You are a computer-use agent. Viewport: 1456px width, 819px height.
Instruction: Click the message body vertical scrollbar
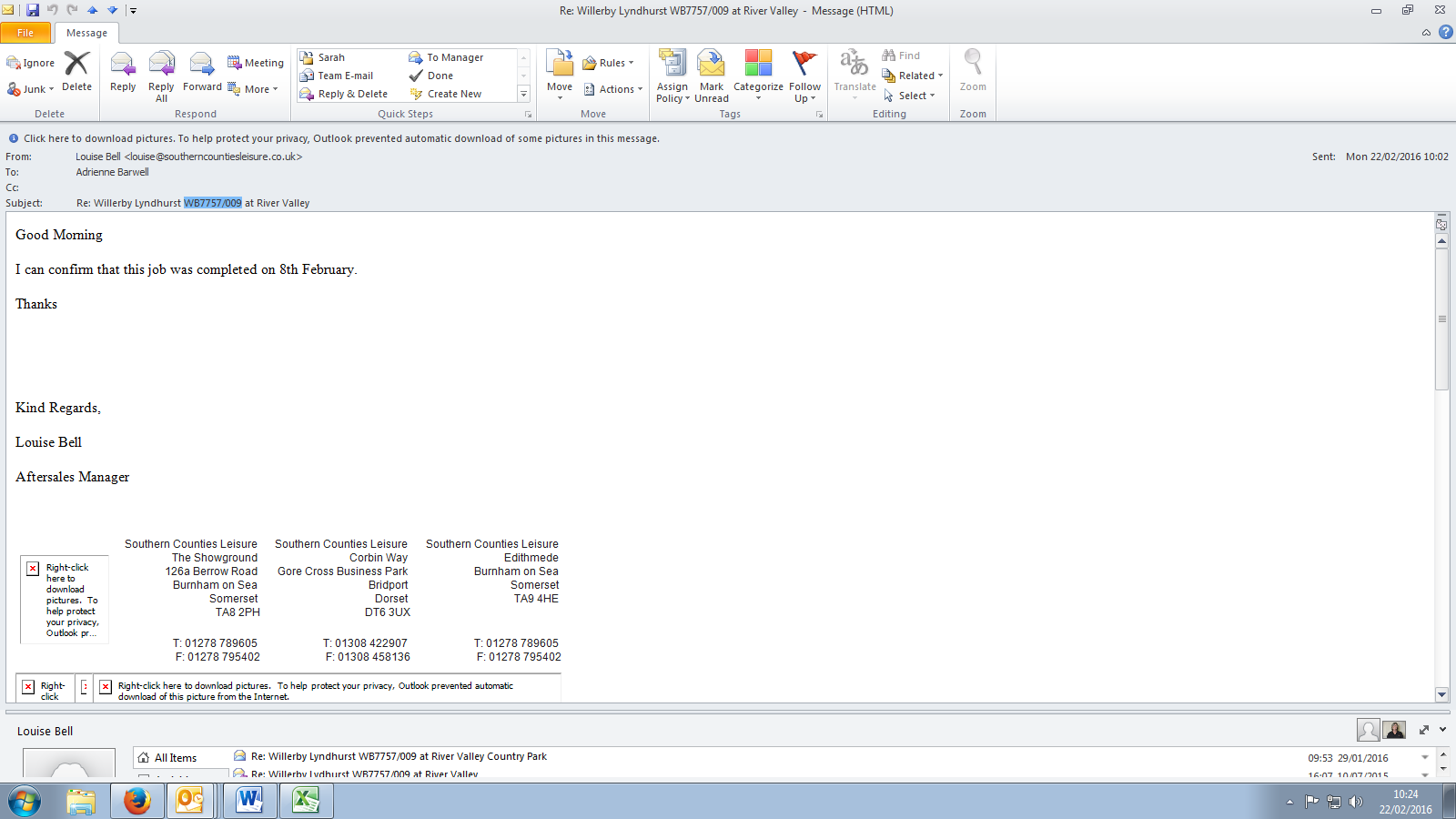(x=1441, y=319)
